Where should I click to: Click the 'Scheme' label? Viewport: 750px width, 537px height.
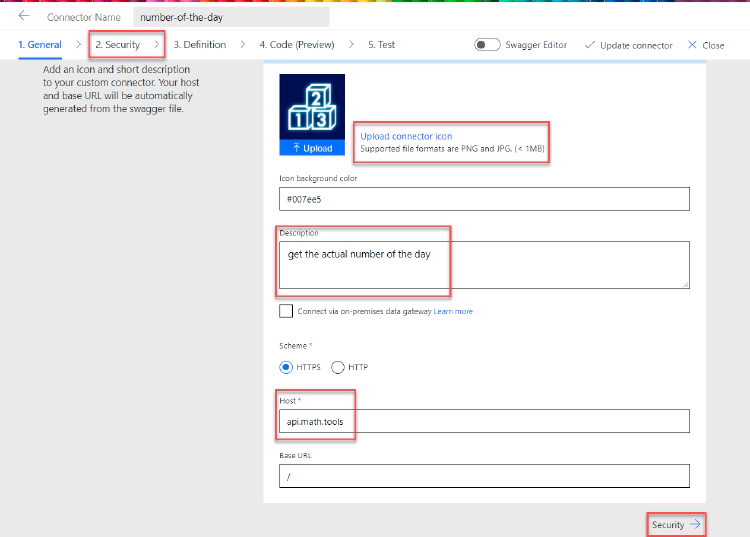tap(293, 346)
